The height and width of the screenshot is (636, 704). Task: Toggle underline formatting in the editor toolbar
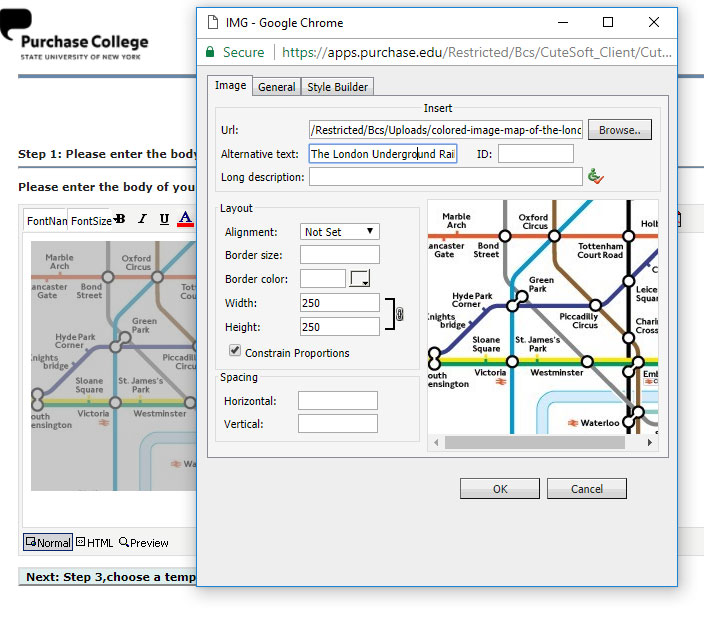[x=164, y=219]
